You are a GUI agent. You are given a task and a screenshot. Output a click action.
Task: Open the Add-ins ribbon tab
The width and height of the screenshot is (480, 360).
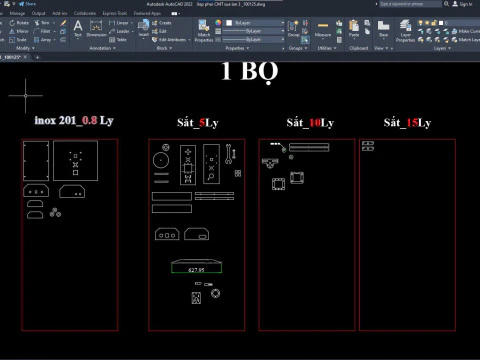click(x=60, y=13)
